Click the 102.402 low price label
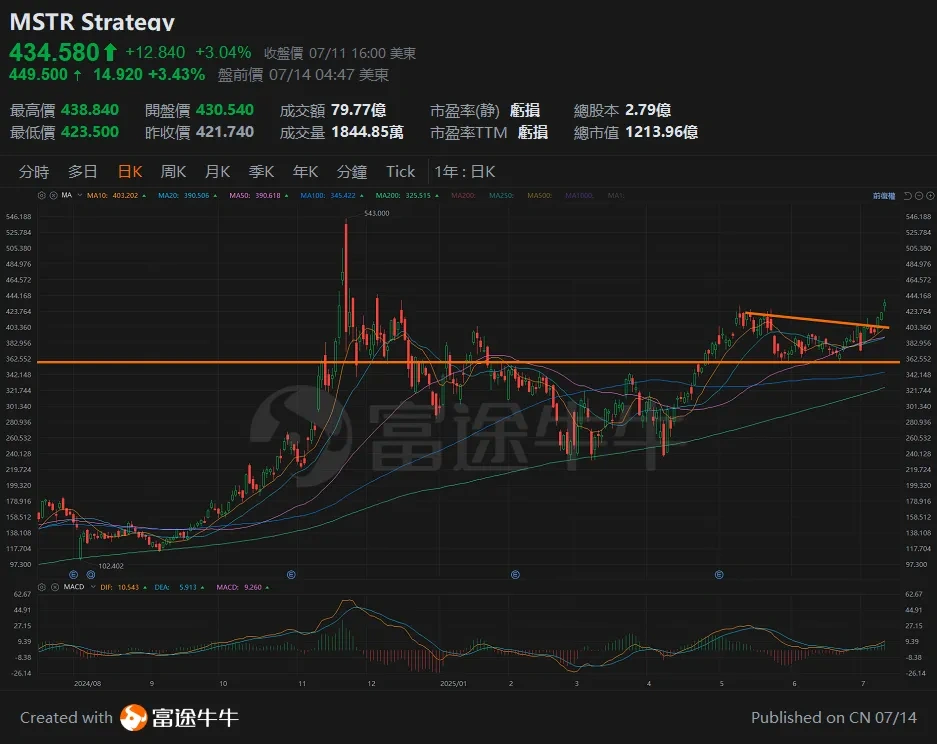Screen dimensions: 937x744 point(111,566)
